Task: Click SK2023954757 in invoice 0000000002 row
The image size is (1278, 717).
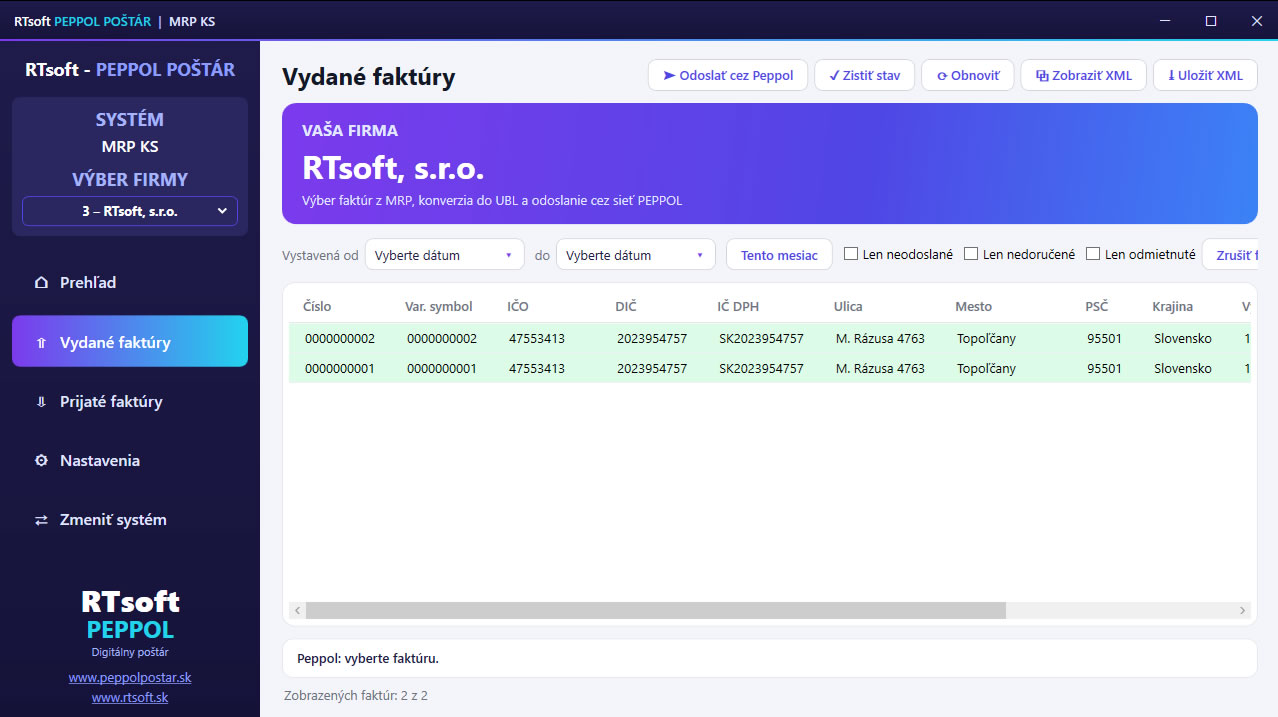Action: pos(761,338)
